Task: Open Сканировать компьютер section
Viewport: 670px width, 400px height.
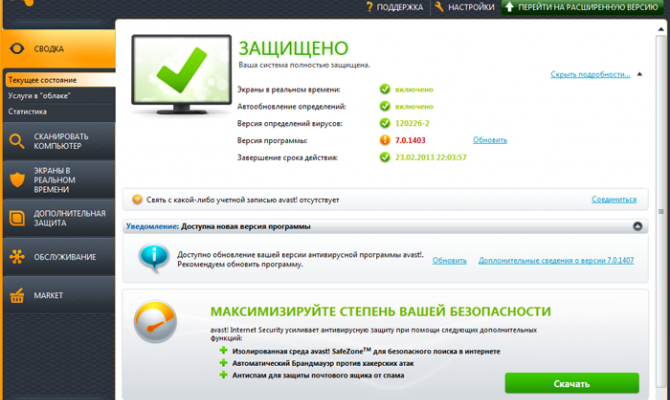Action: click(59, 141)
